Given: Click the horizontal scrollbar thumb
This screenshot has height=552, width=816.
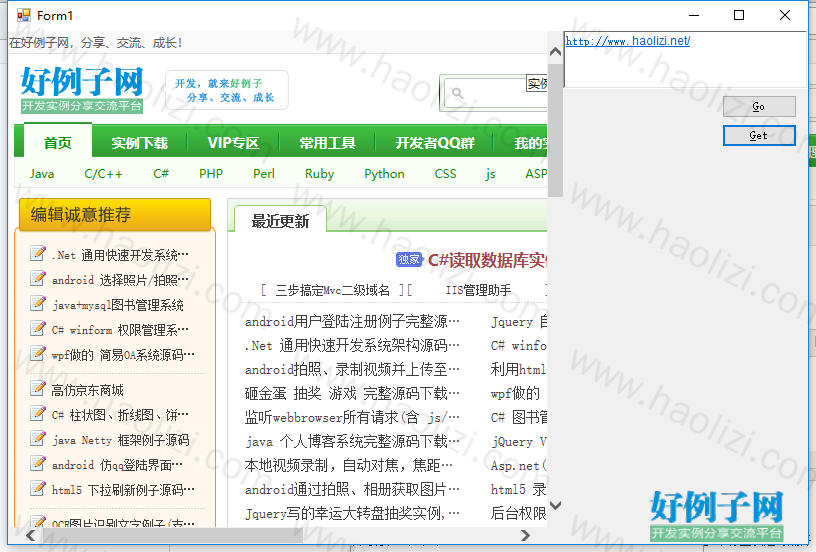Looking at the screenshot, I should point(171,535).
